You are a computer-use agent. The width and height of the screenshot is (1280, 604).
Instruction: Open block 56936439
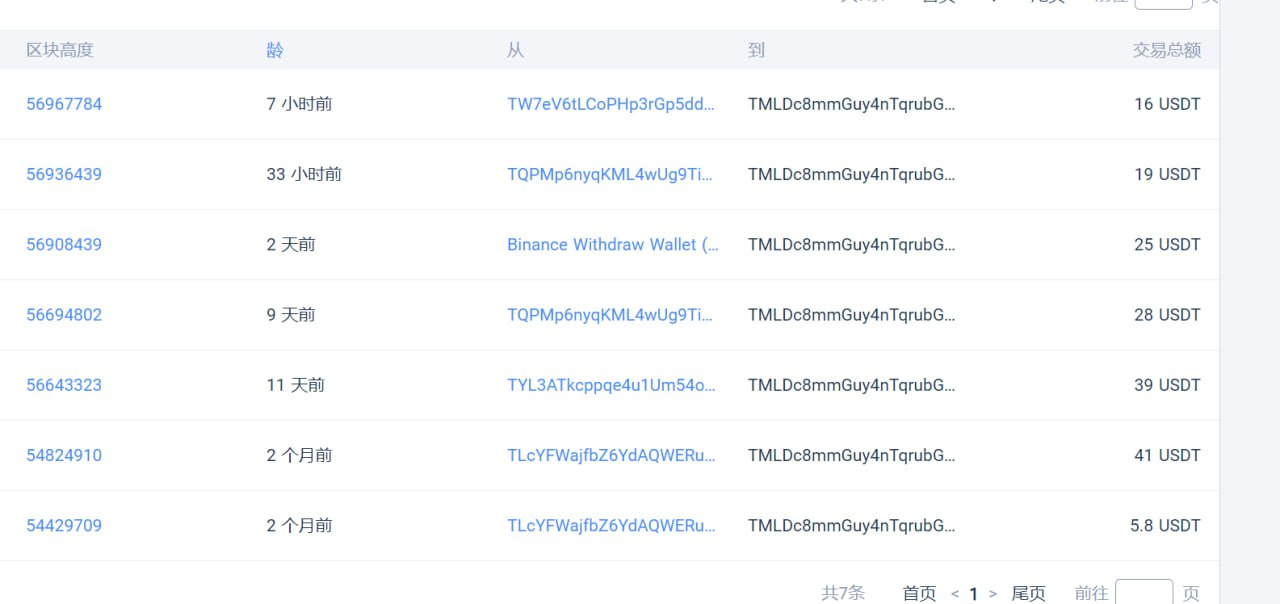pos(64,174)
